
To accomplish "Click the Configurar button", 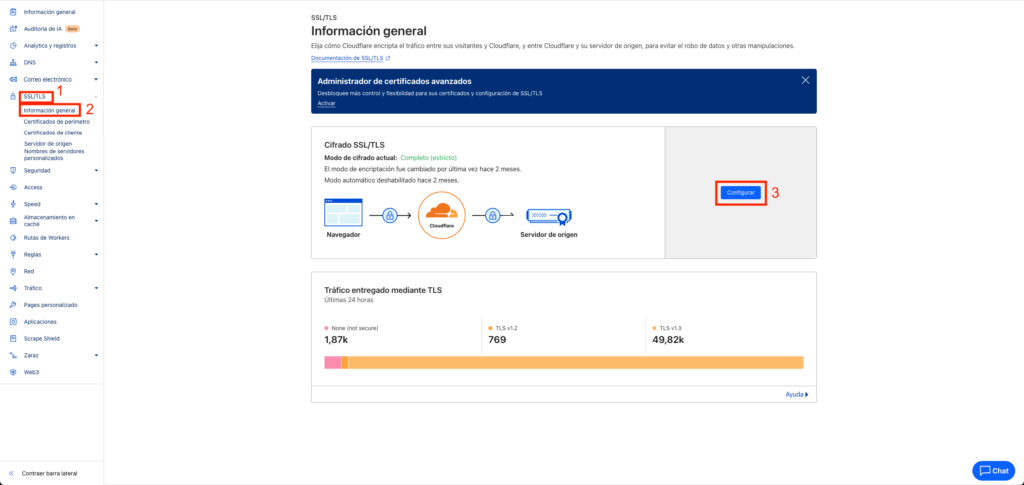I will point(741,193).
